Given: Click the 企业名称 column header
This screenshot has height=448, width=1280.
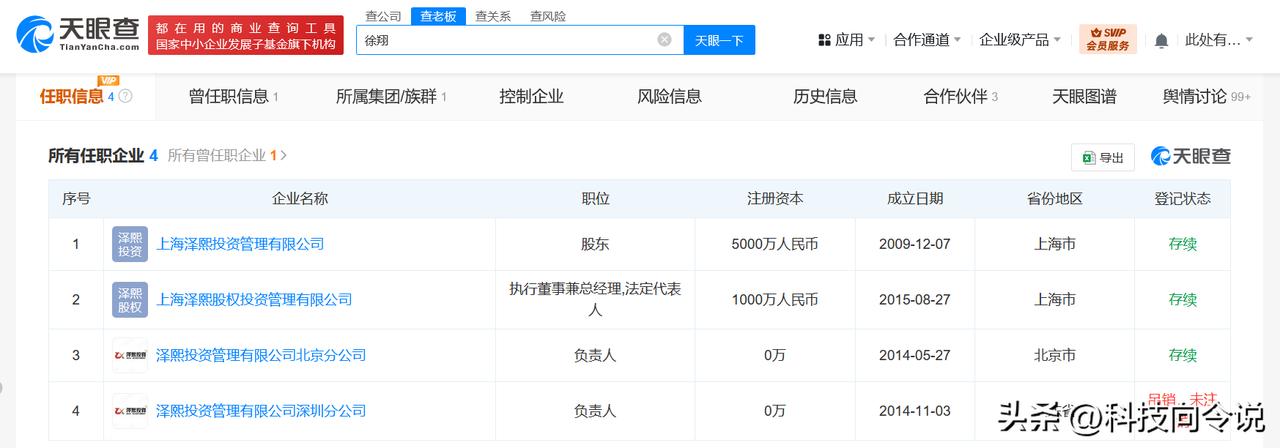Looking at the screenshot, I should click(300, 199).
